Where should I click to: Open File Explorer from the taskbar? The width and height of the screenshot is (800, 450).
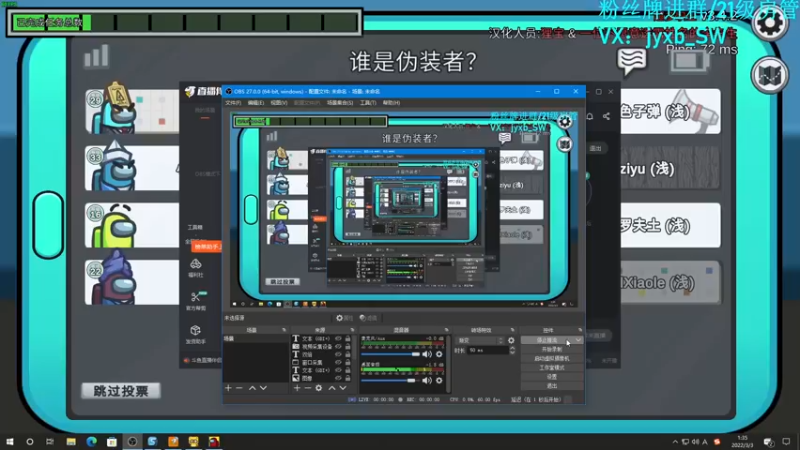point(71,442)
